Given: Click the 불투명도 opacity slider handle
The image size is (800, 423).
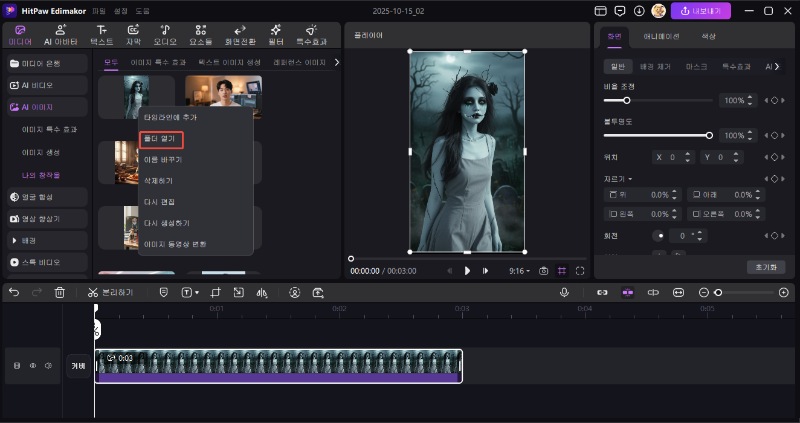Looking at the screenshot, I should (709, 135).
